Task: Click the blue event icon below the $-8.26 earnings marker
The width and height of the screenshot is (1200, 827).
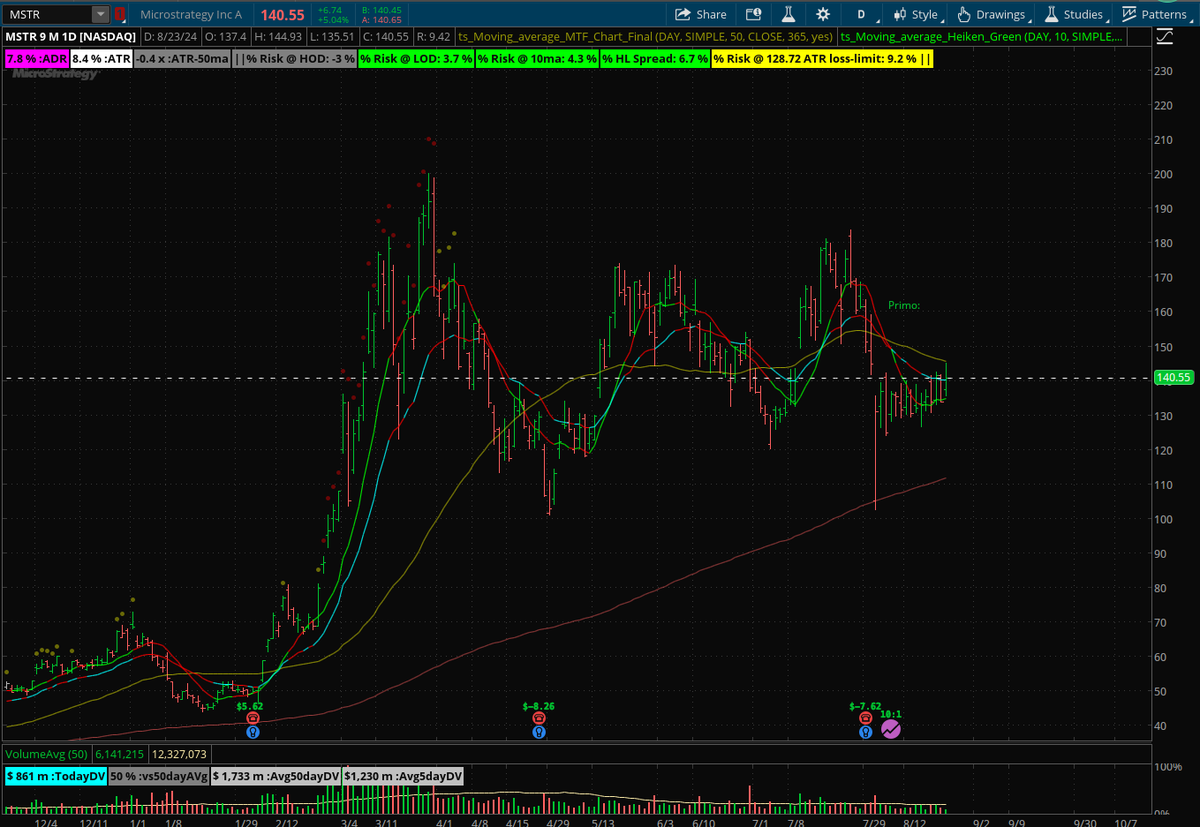Action: pos(539,731)
